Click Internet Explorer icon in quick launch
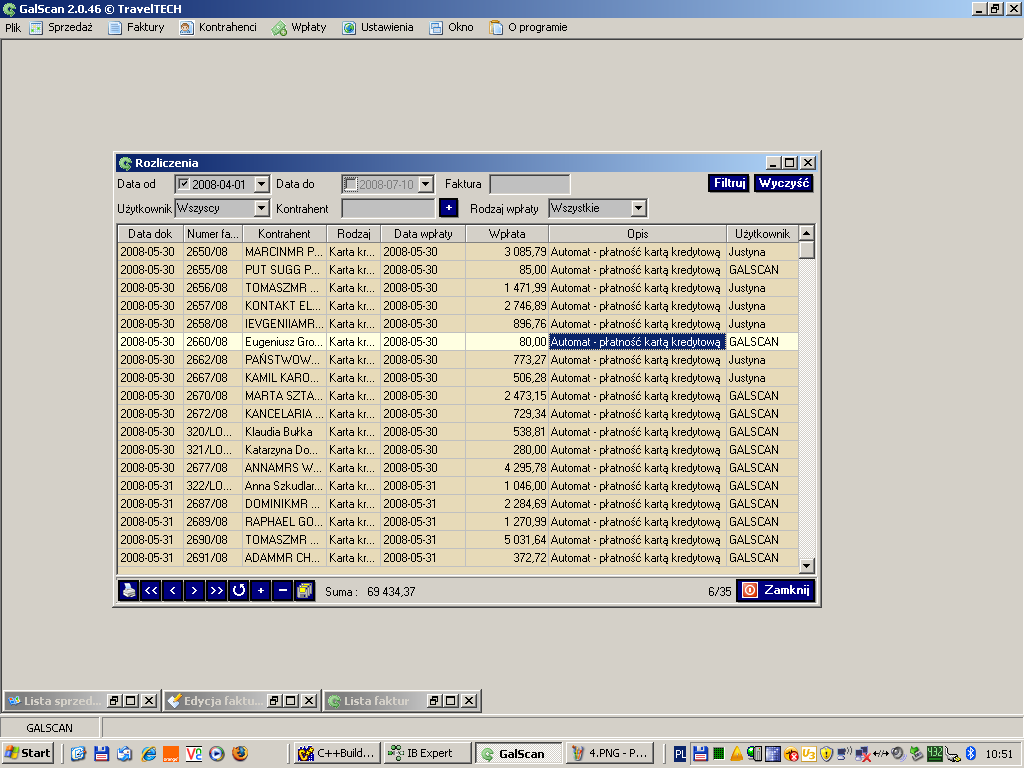The image size is (1024, 768). 148,753
